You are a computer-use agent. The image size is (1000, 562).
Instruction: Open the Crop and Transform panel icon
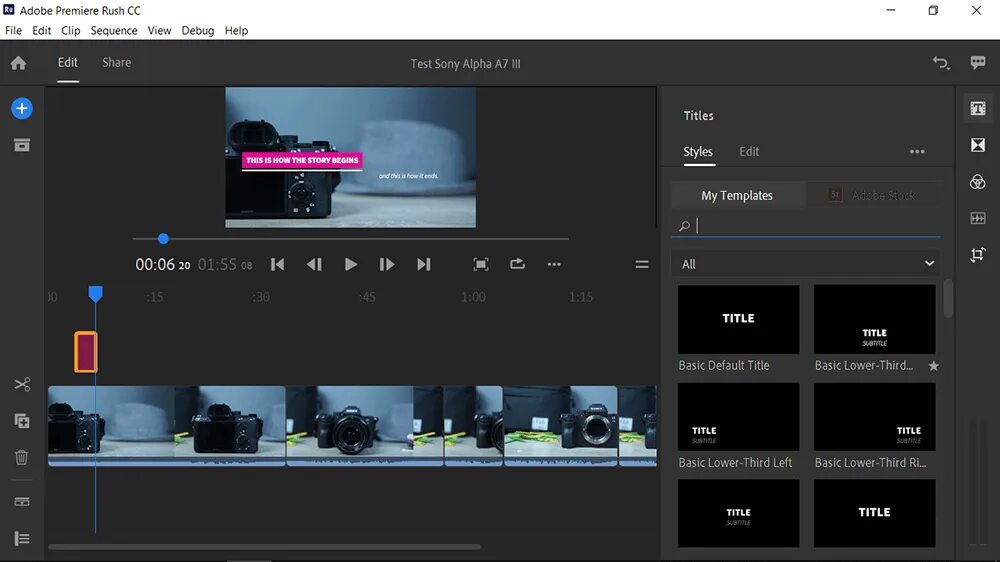coord(978,255)
